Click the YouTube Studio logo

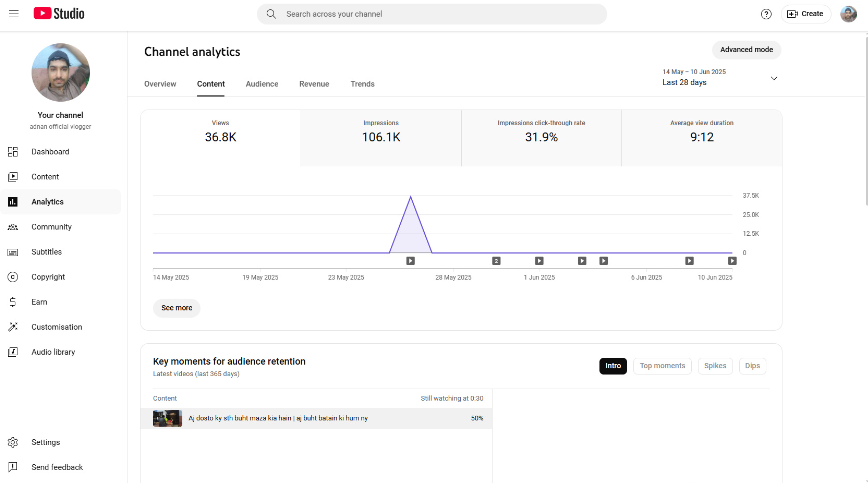(x=59, y=13)
